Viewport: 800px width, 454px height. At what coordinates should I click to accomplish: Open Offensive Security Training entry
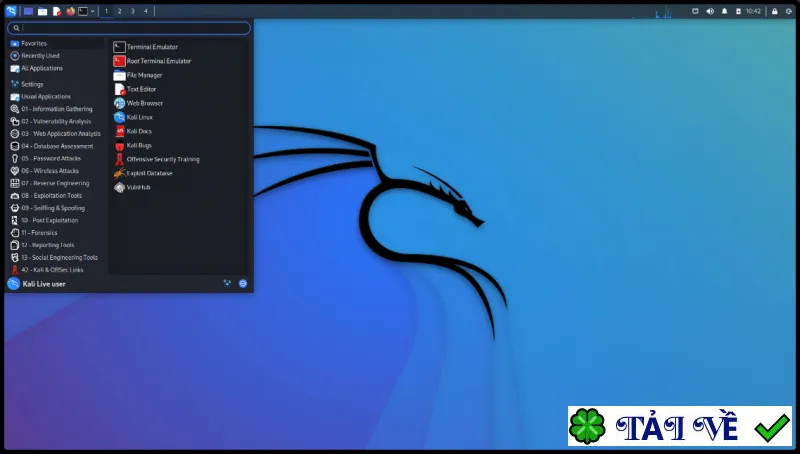pyautogui.click(x=180, y=159)
